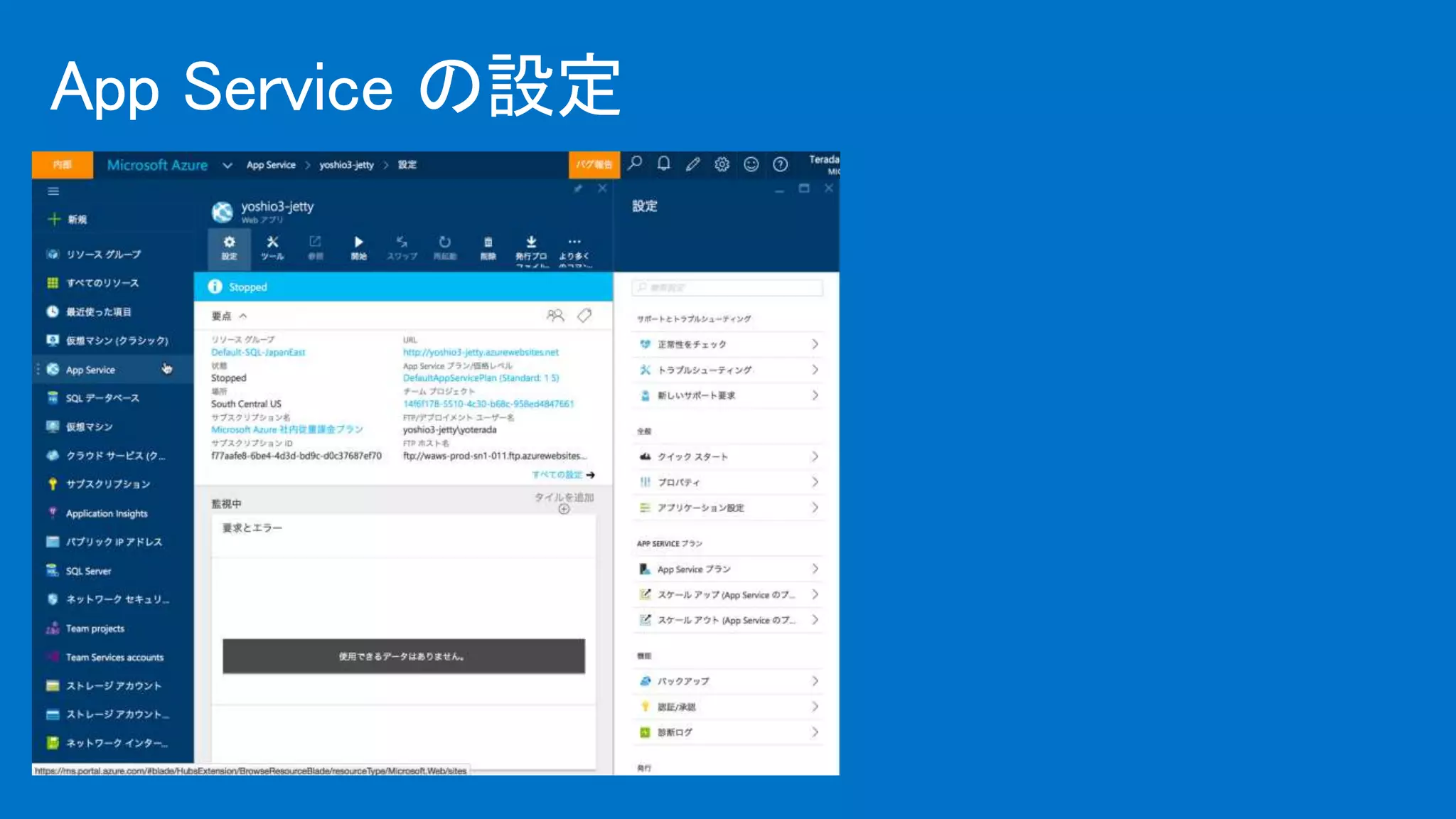
Task: Open Default-SQL-JapanEast resource group link
Action: click(258, 352)
